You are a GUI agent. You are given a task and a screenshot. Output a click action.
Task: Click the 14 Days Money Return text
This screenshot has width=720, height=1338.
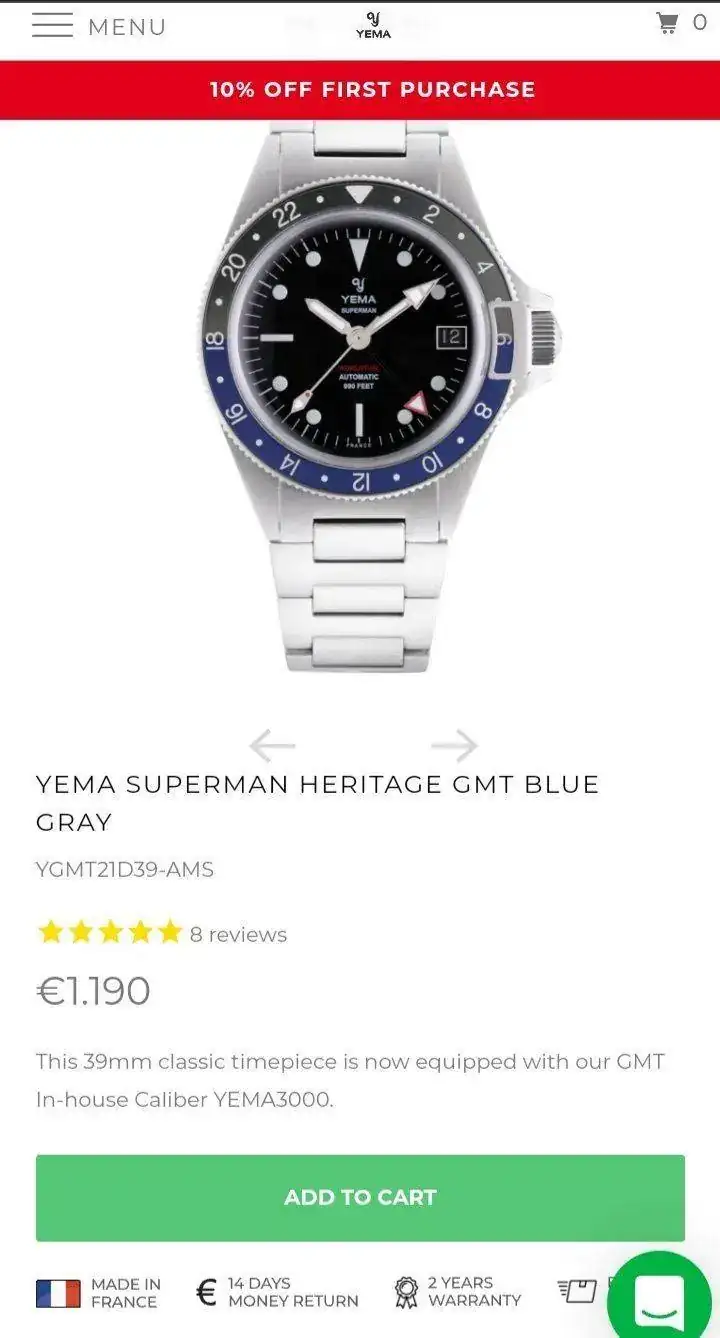tap(293, 1292)
